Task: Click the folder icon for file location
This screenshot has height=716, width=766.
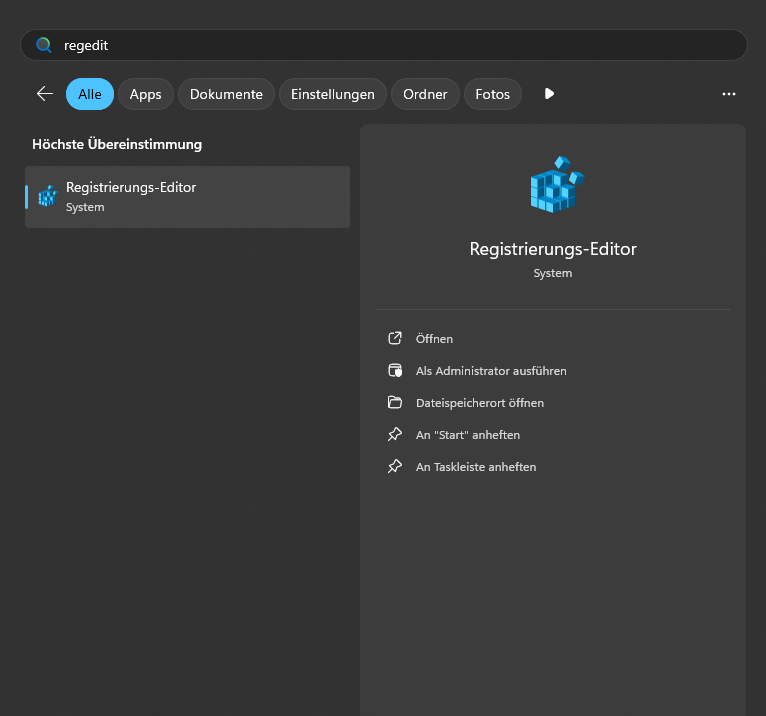Action: [395, 402]
